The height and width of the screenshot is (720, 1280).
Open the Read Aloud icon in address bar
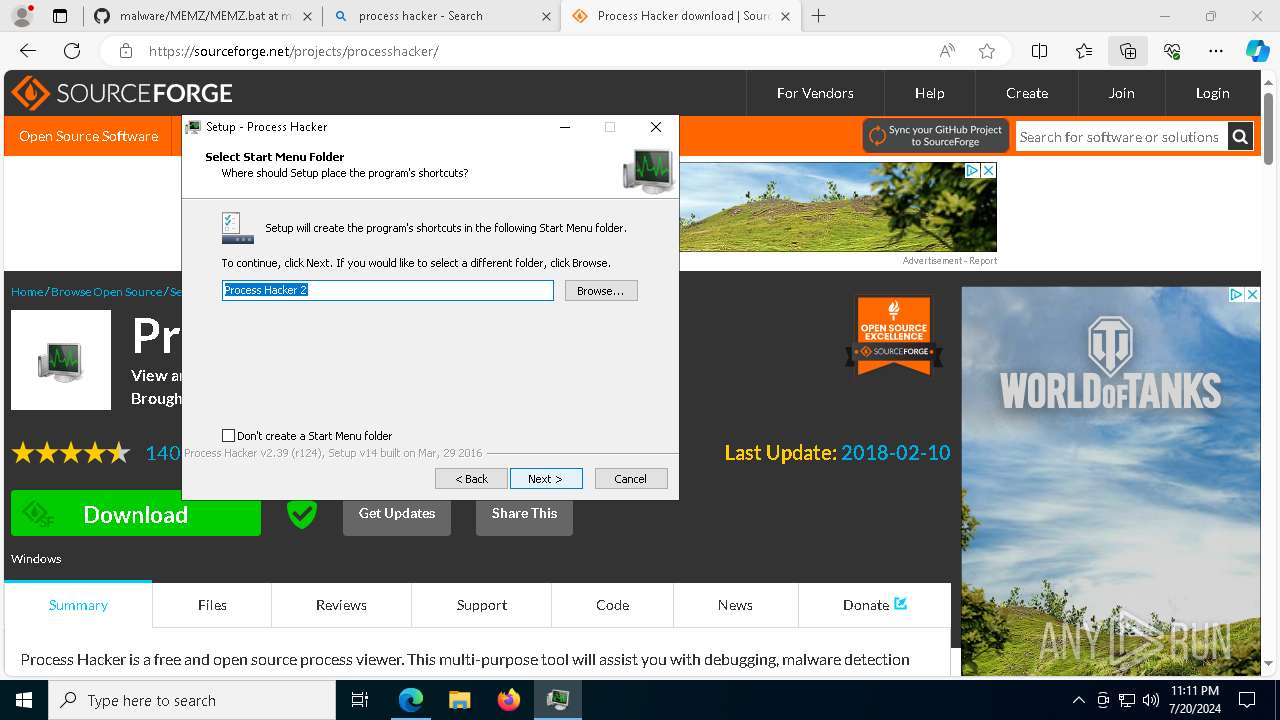946,51
